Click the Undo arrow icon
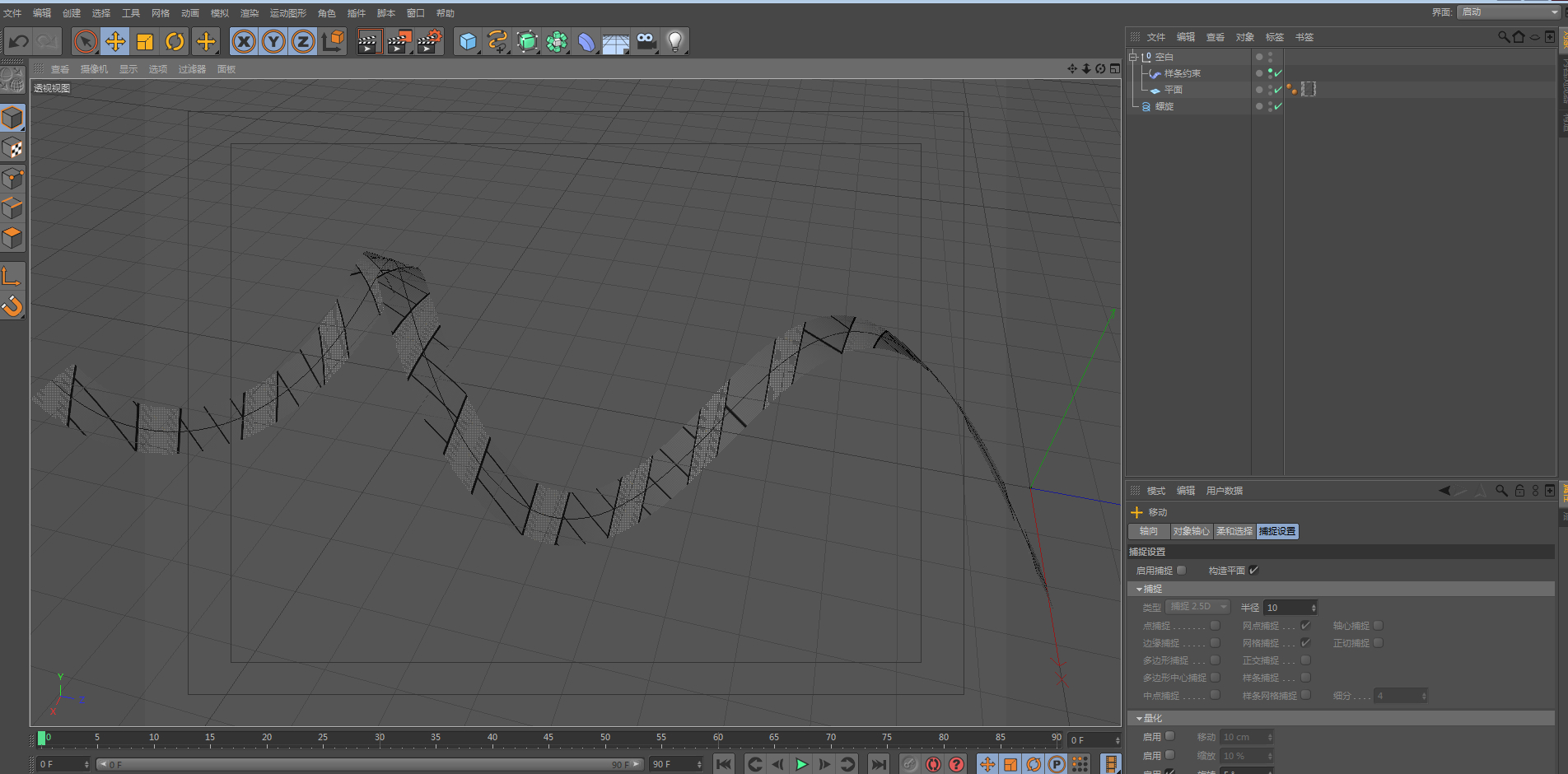This screenshot has width=1568, height=774. (x=18, y=41)
